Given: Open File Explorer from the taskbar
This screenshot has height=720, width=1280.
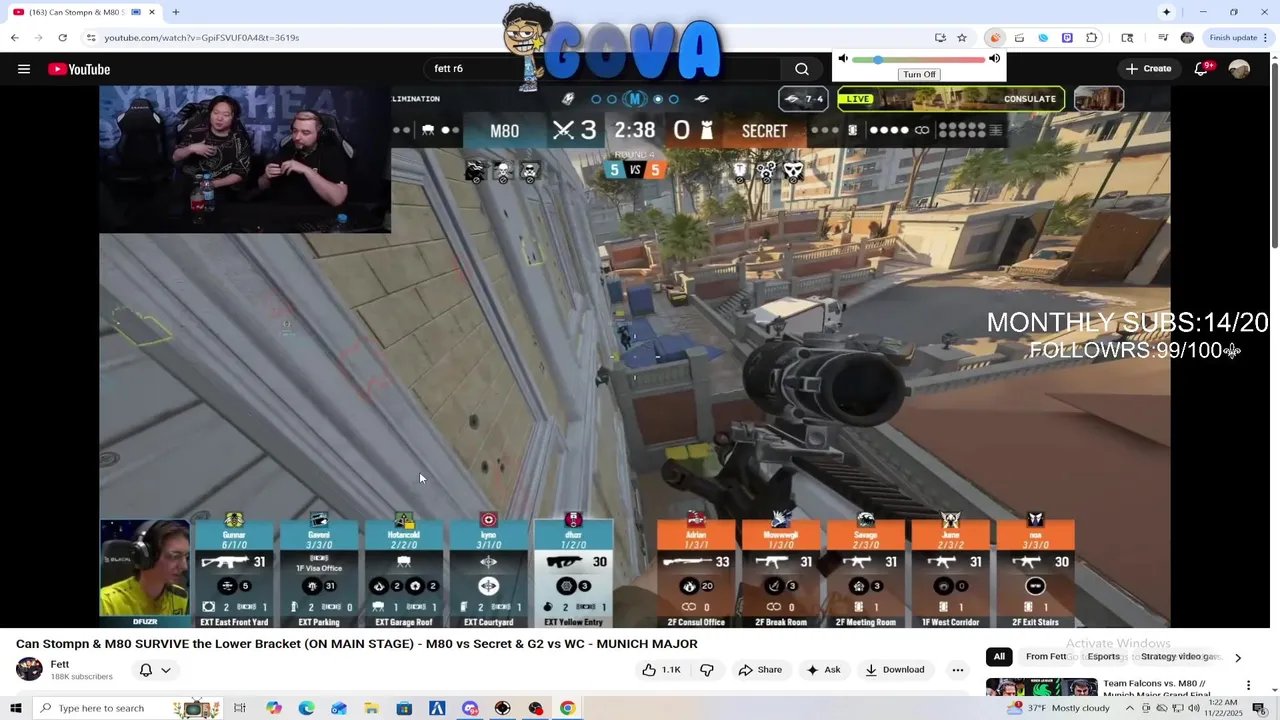Looking at the screenshot, I should [x=371, y=708].
